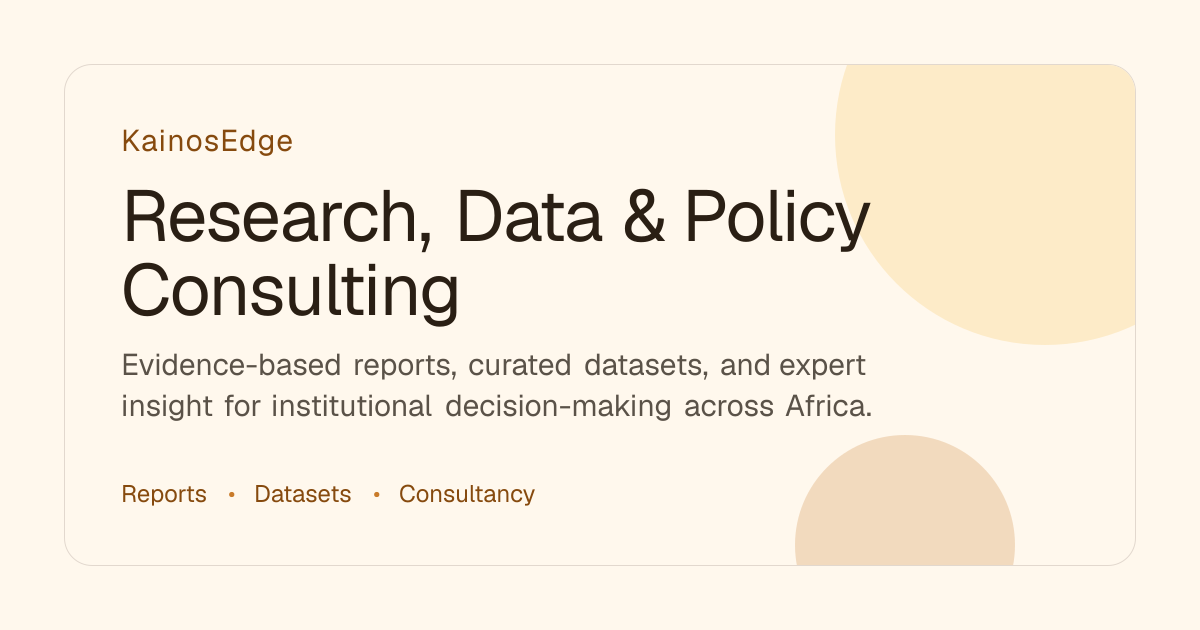Click the ampersand in the headline
This screenshot has height=630, width=1200.
click(644, 219)
